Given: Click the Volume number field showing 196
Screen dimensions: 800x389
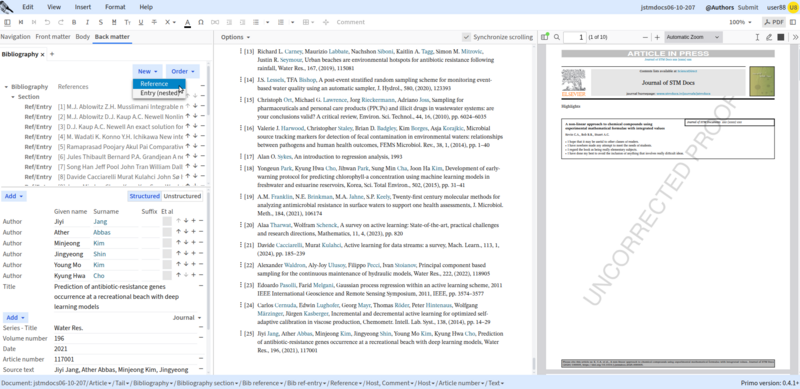Looking at the screenshot, I should pos(125,338).
